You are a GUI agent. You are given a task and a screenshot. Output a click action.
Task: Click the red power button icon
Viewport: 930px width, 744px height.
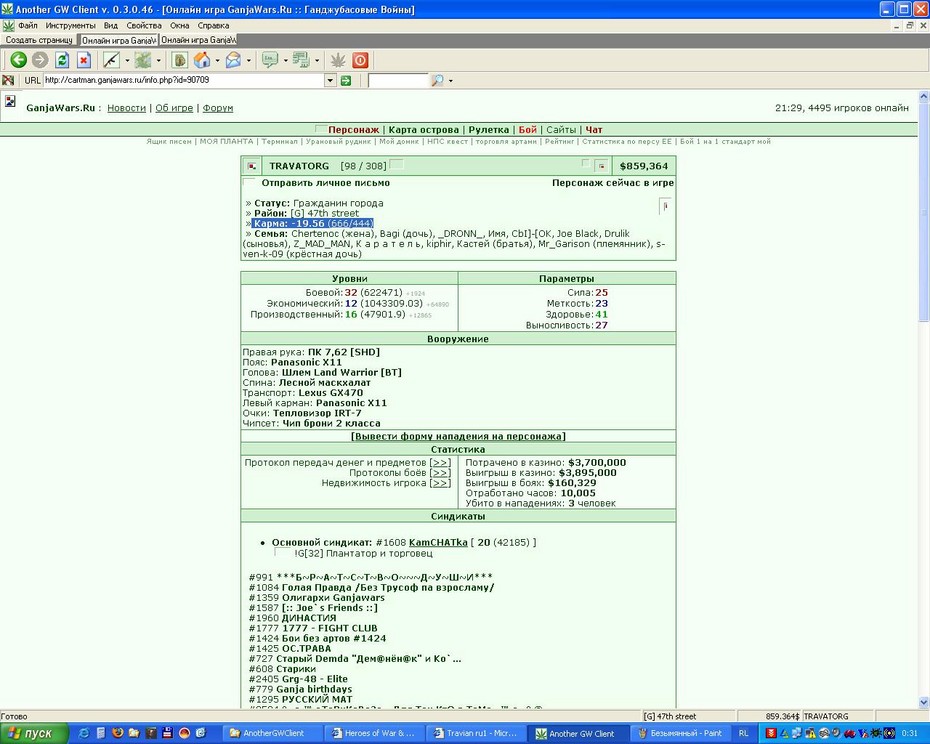point(360,60)
